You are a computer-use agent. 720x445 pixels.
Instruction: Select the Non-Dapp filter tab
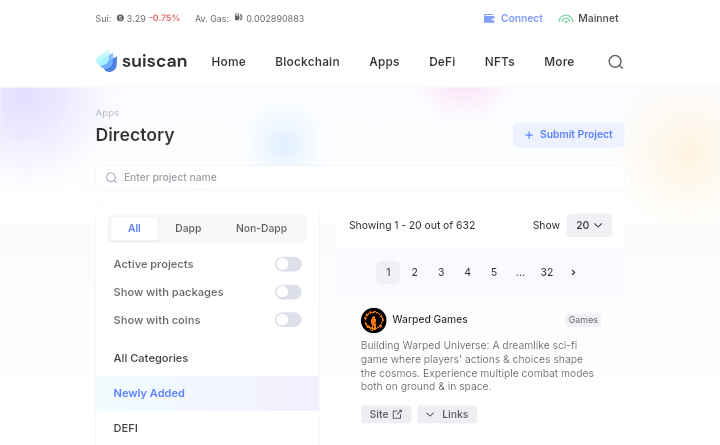click(x=261, y=228)
